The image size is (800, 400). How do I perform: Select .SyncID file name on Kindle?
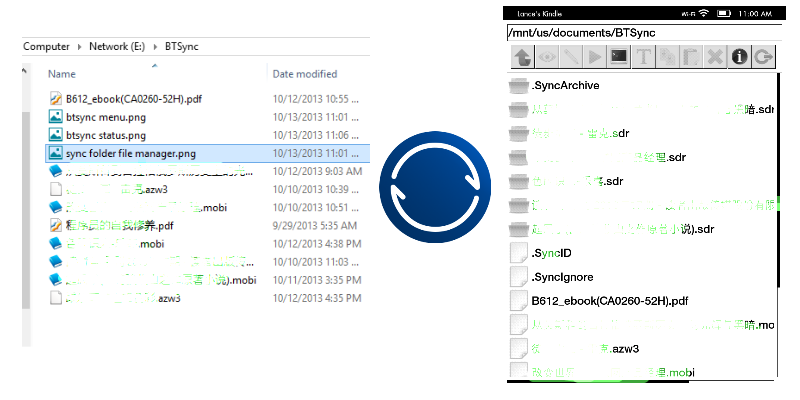[551, 253]
